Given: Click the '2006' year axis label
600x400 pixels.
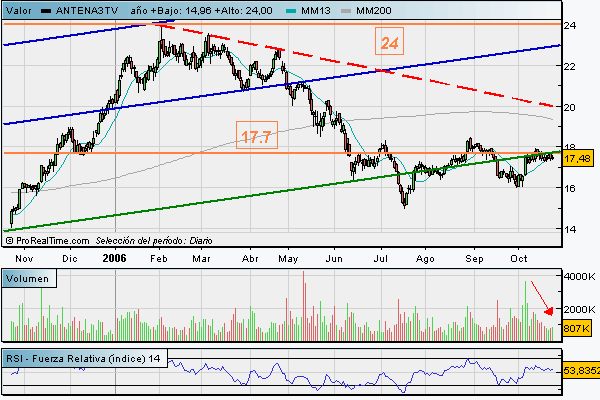Looking at the screenshot, I should tap(114, 258).
